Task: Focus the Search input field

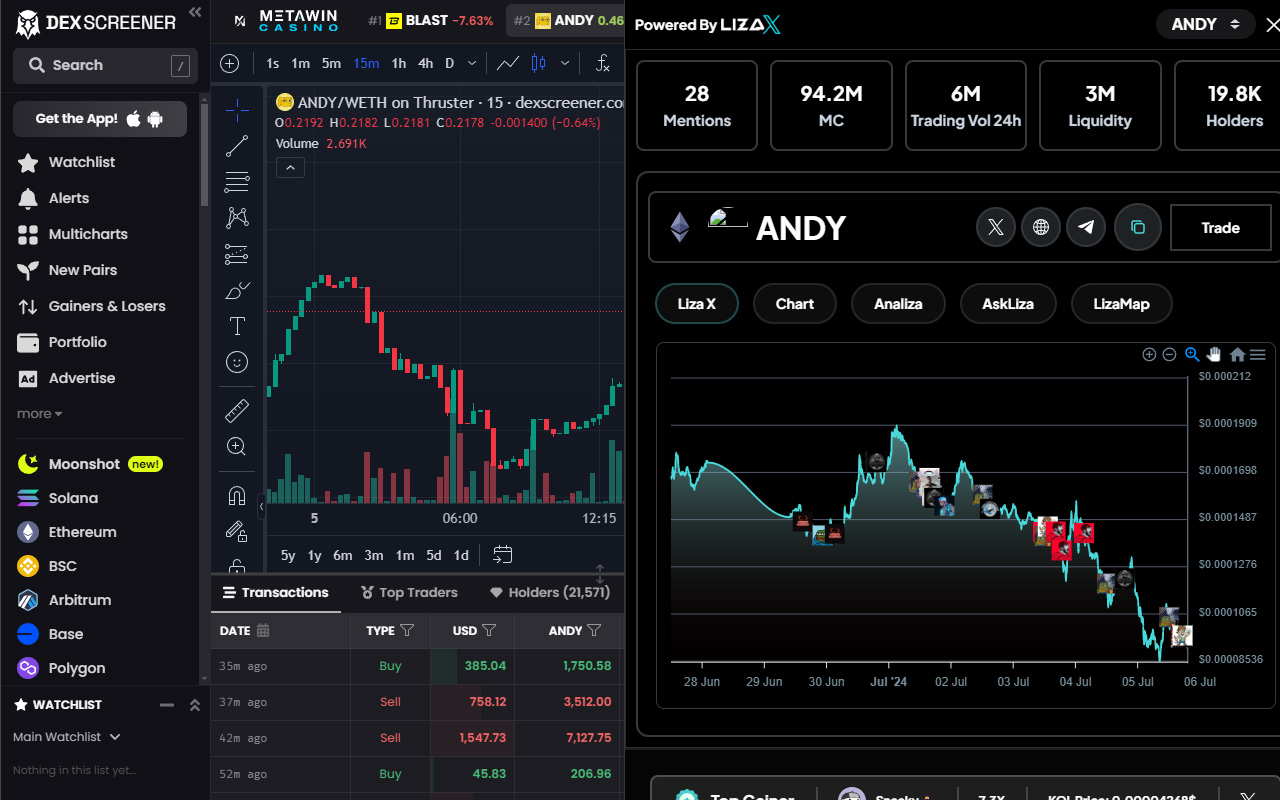Action: click(x=100, y=66)
